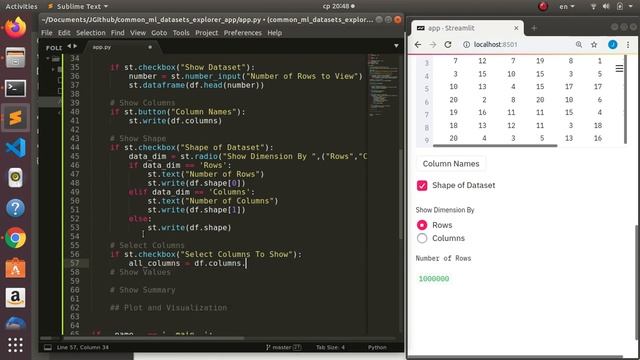Open Visual Studio Code from dock

click(16, 148)
